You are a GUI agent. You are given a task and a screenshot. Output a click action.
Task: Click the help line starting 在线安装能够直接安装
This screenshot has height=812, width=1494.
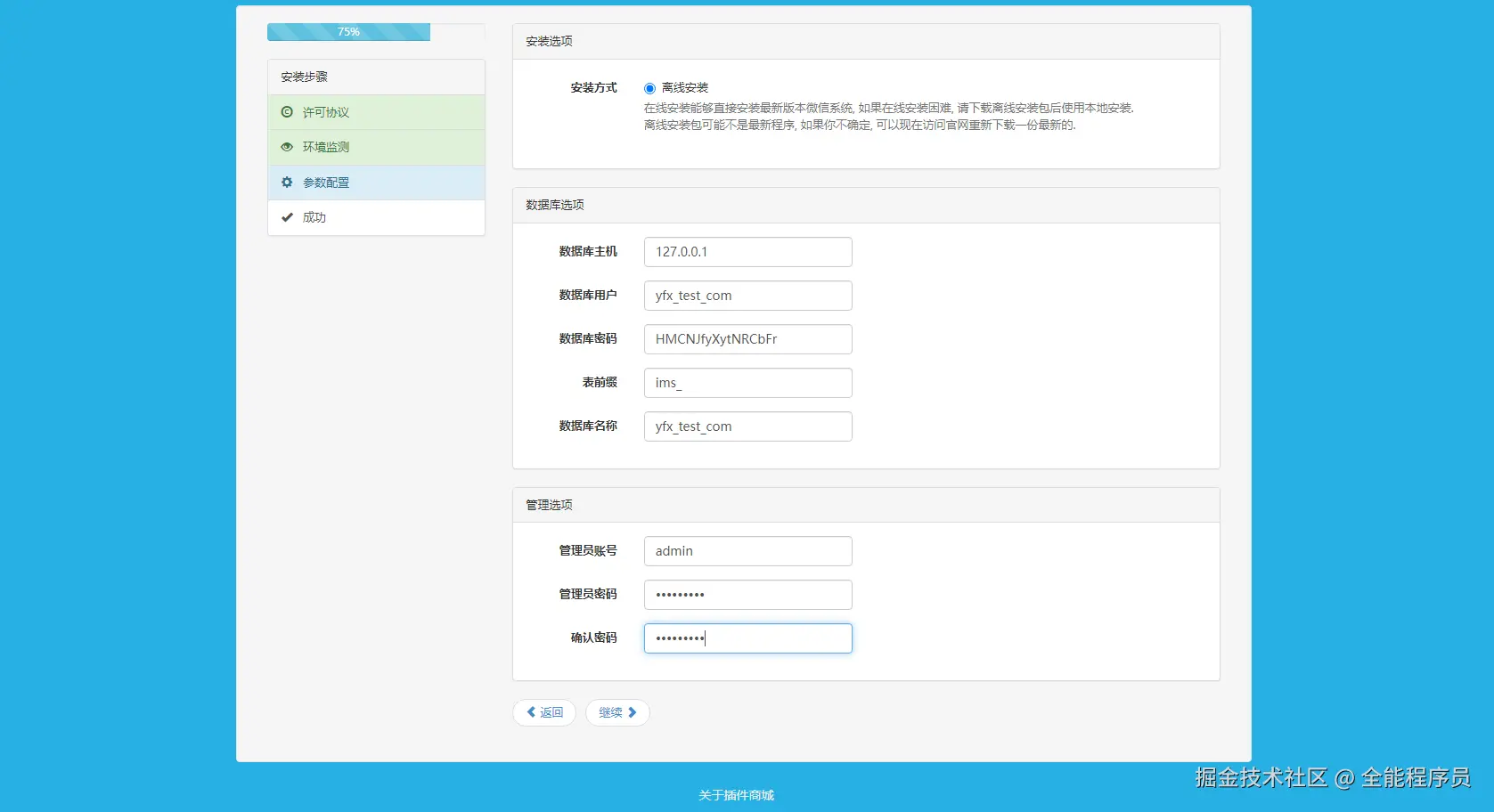click(889, 108)
